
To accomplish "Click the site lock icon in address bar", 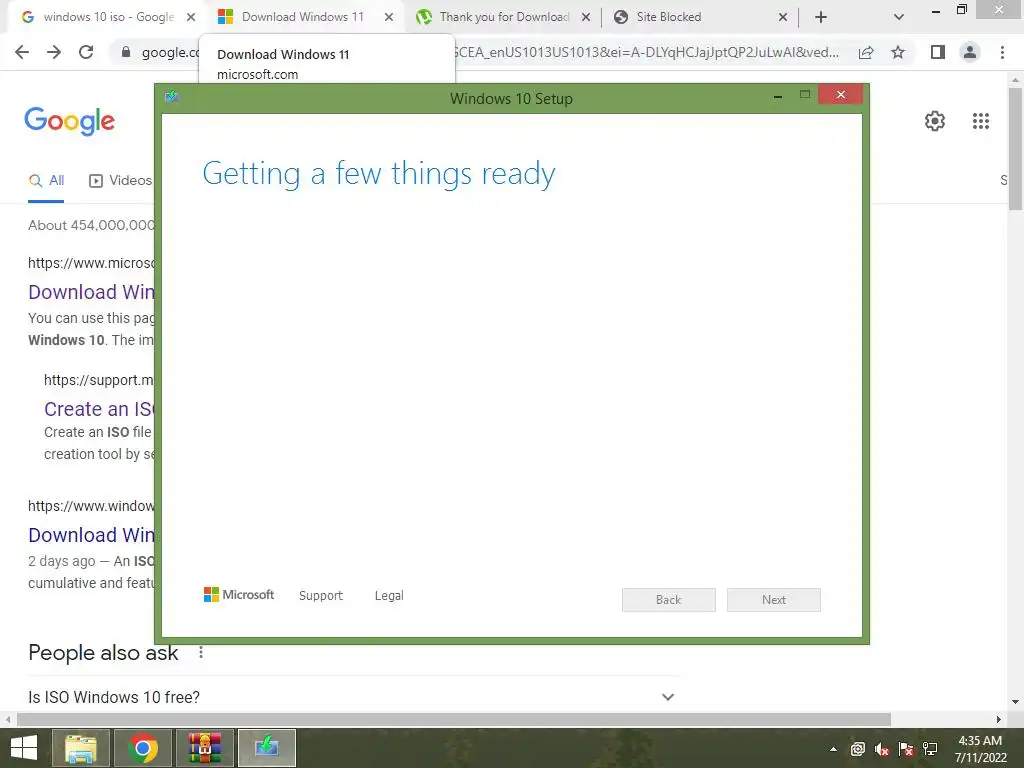I will [126, 52].
